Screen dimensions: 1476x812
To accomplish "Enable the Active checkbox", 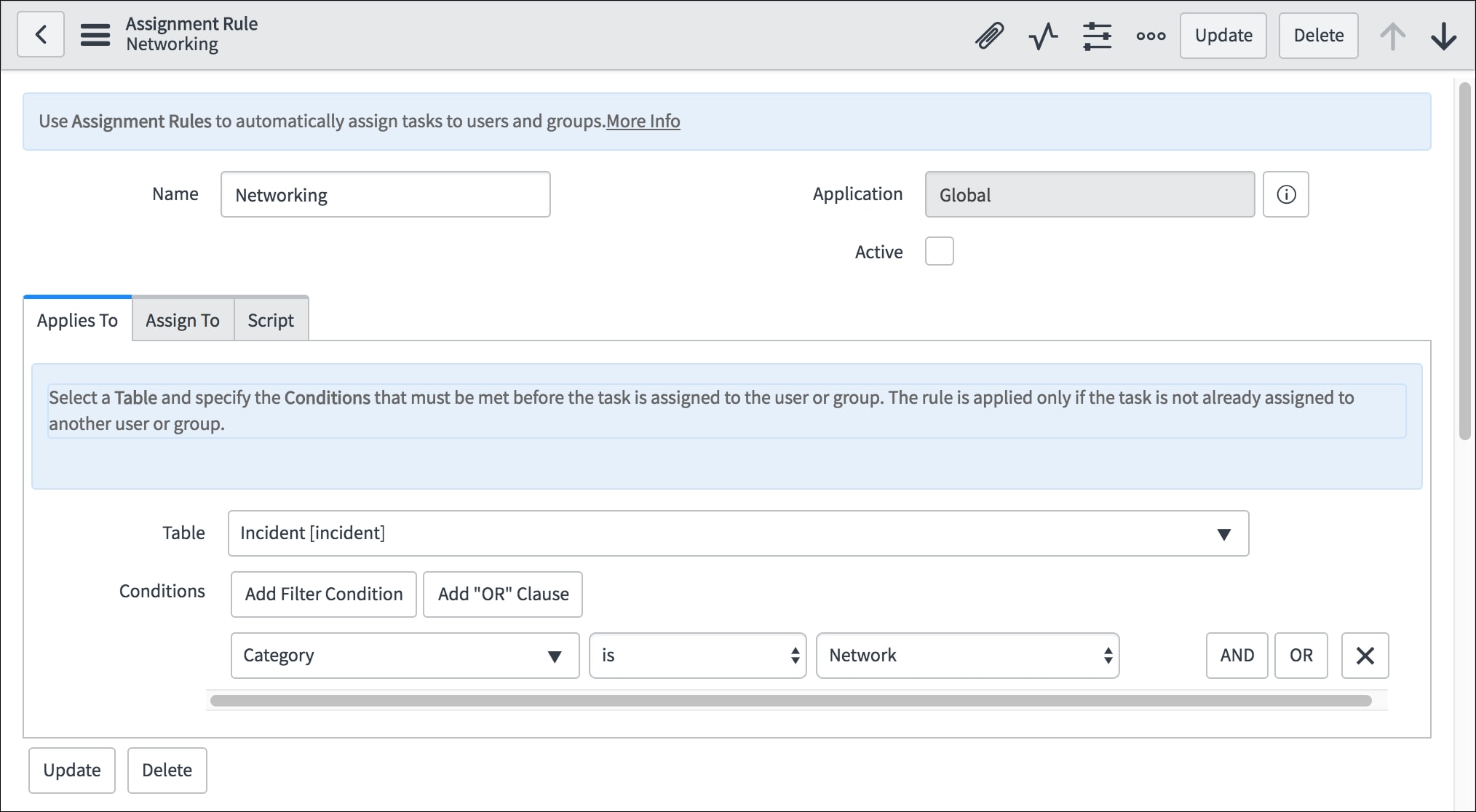I will [939, 251].
